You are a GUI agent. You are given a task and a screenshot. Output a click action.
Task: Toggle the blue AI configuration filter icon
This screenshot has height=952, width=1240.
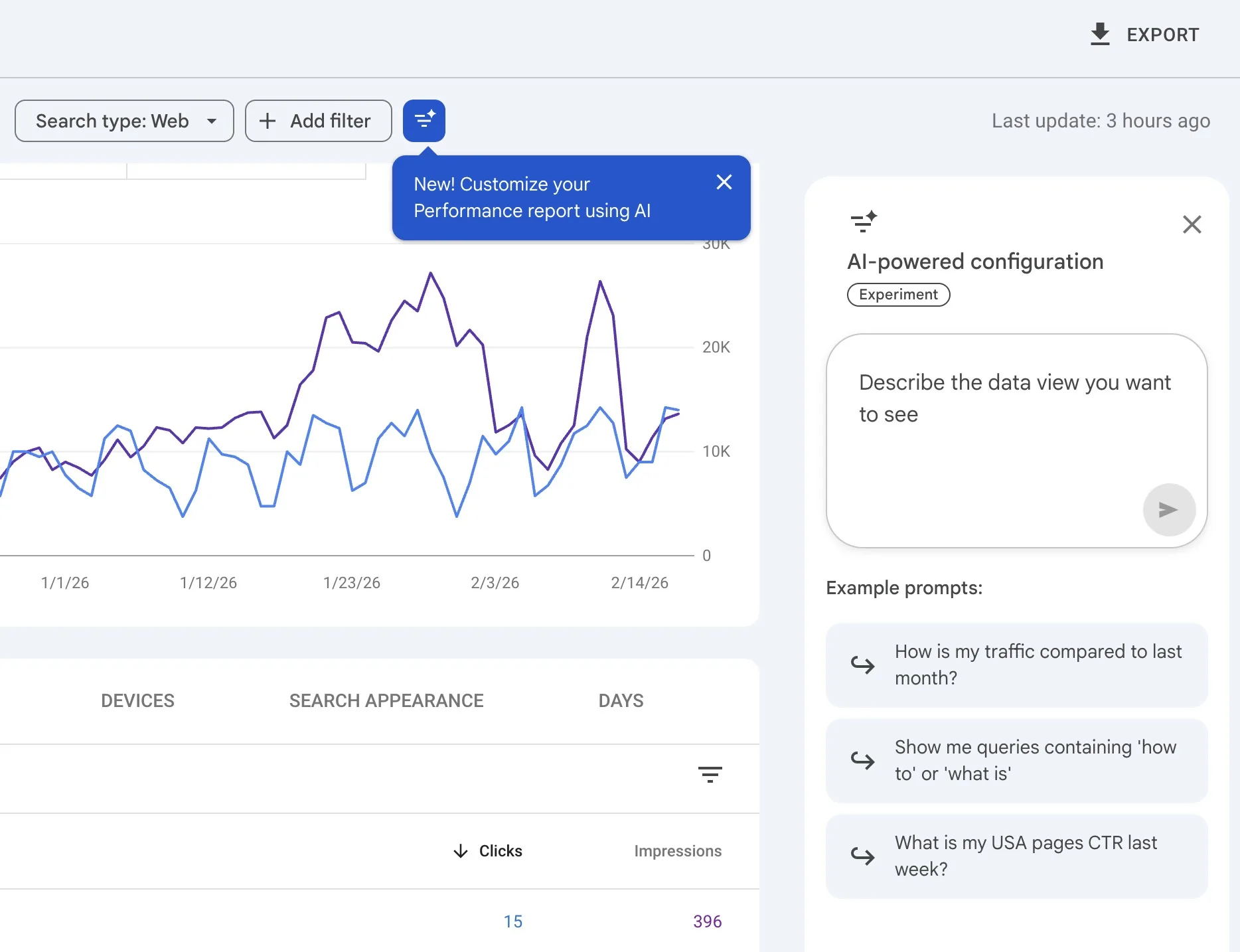click(424, 121)
